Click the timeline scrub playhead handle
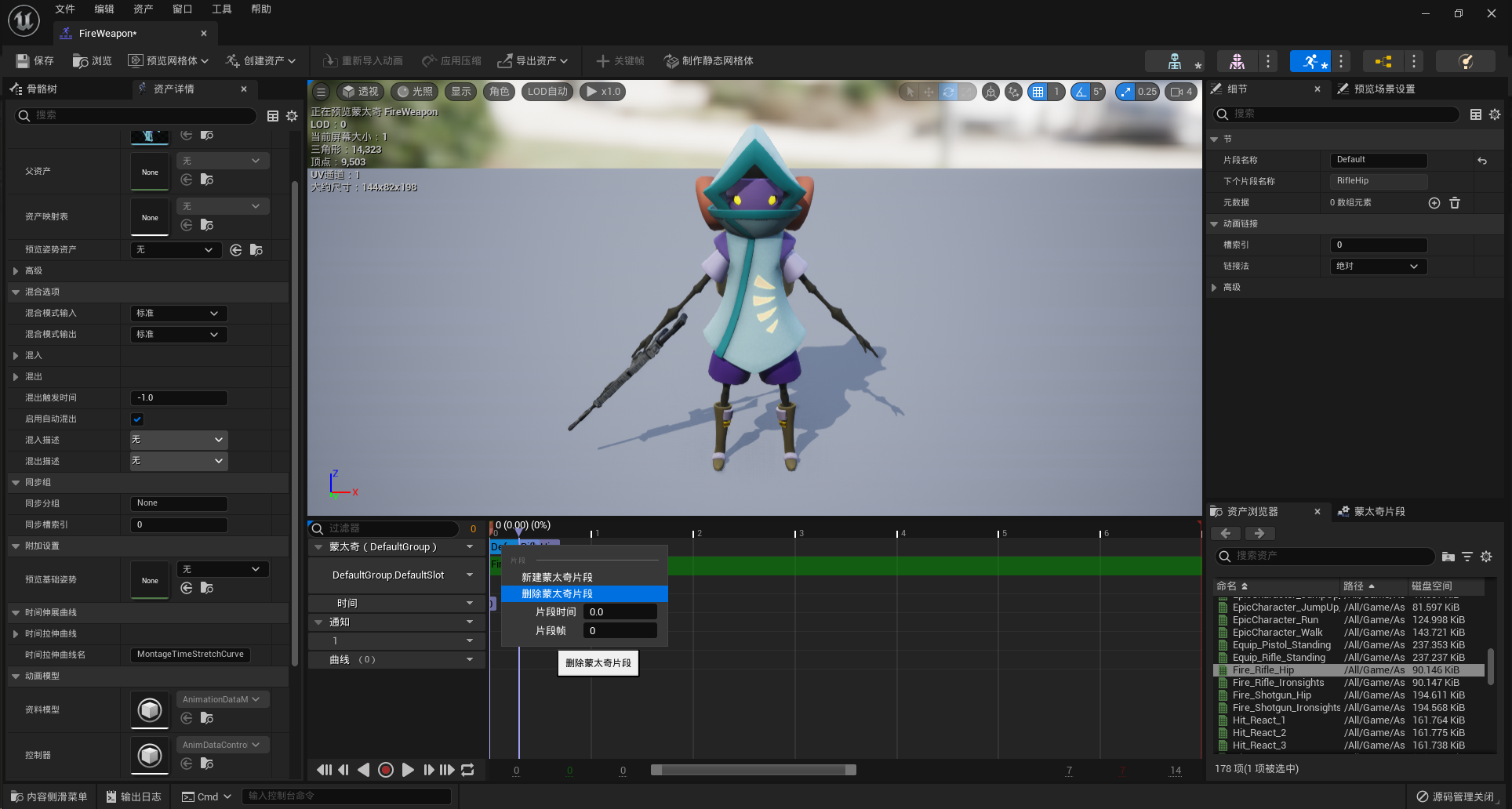This screenshot has width=1512, height=809. pyautogui.click(x=518, y=533)
